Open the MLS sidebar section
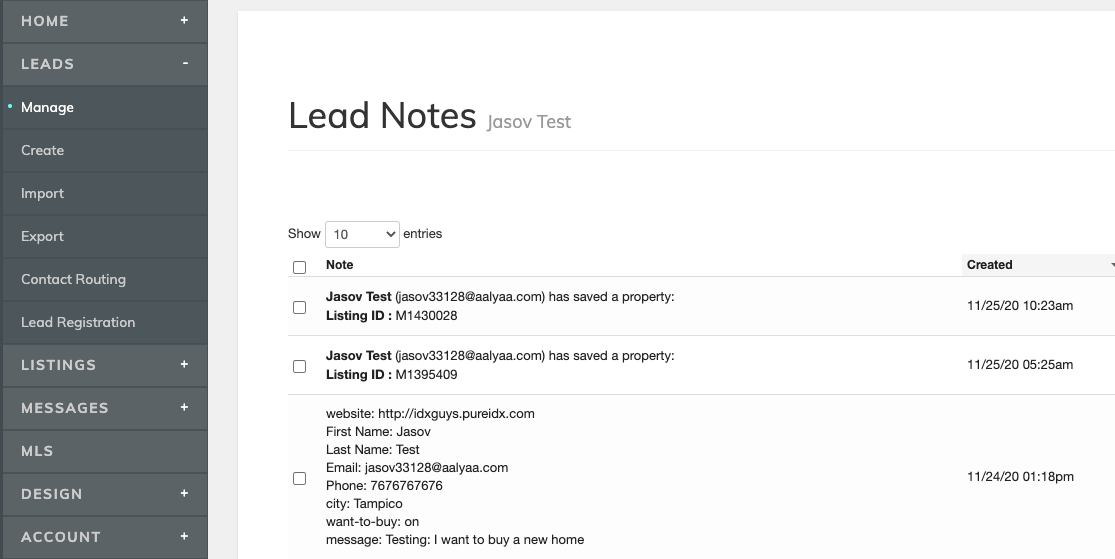 pos(37,451)
